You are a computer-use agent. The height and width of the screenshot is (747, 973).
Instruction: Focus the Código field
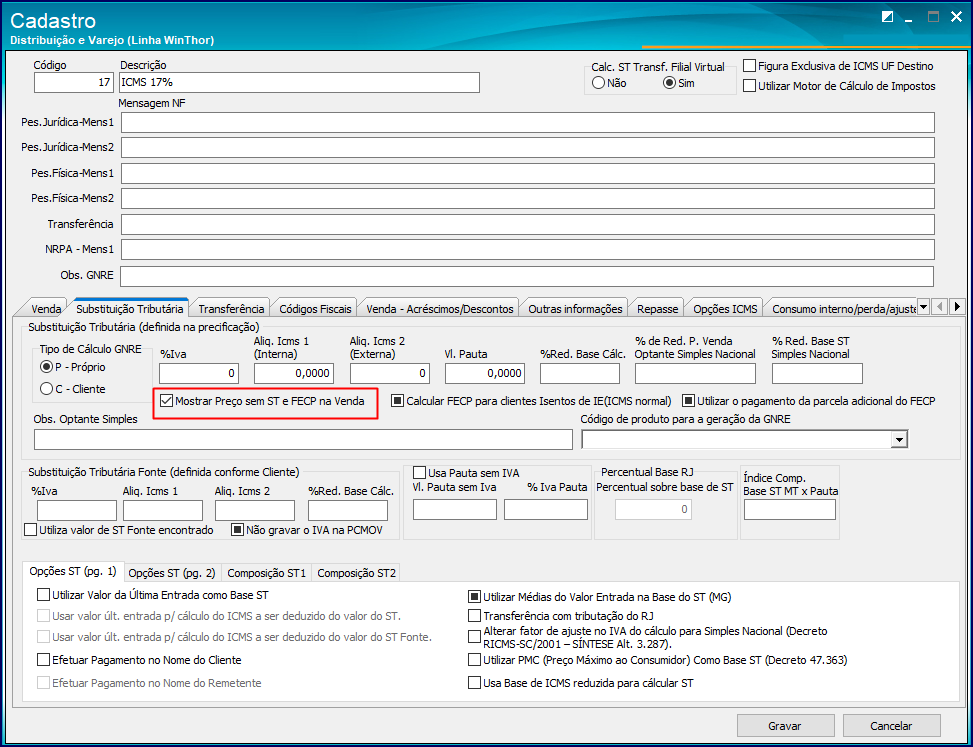pos(73,83)
